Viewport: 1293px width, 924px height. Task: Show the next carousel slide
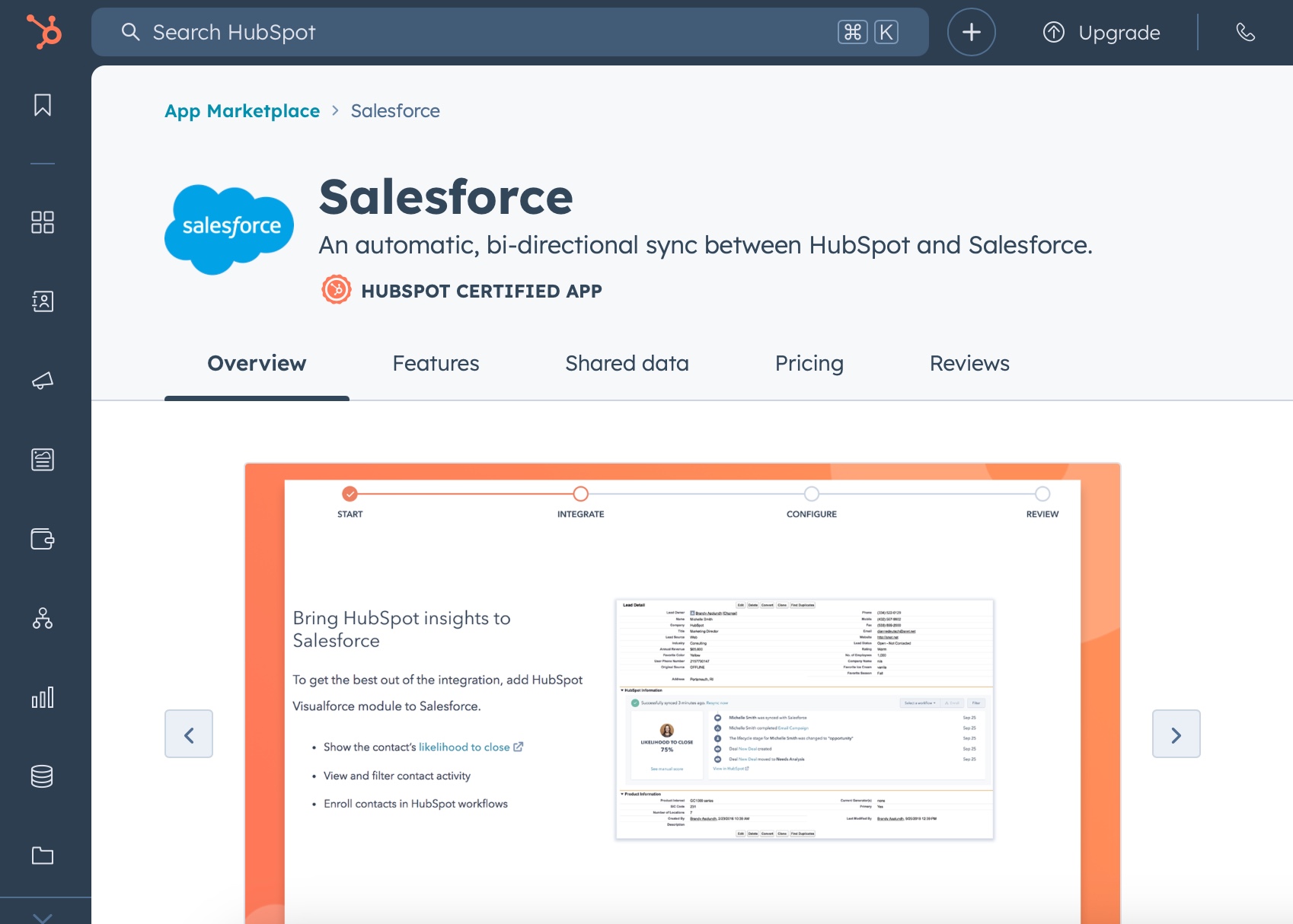click(1176, 734)
